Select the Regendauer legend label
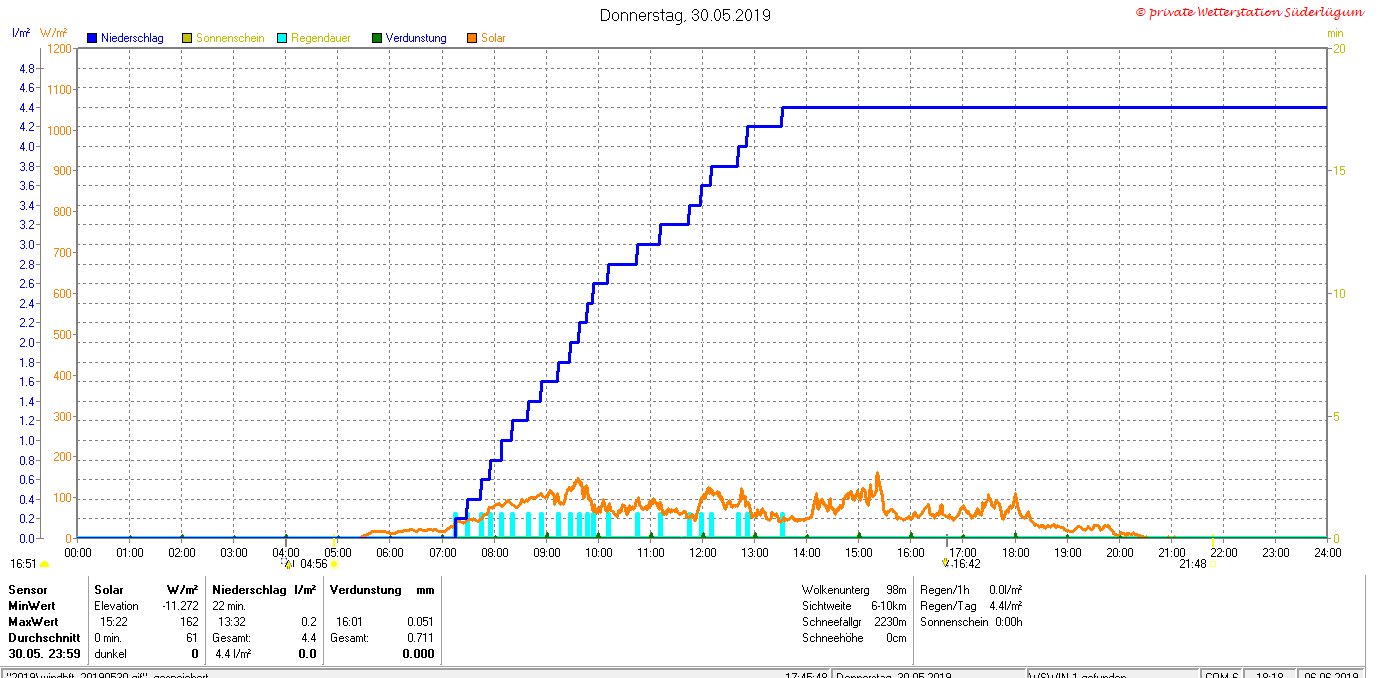This screenshot has height=678, width=1396. click(321, 38)
